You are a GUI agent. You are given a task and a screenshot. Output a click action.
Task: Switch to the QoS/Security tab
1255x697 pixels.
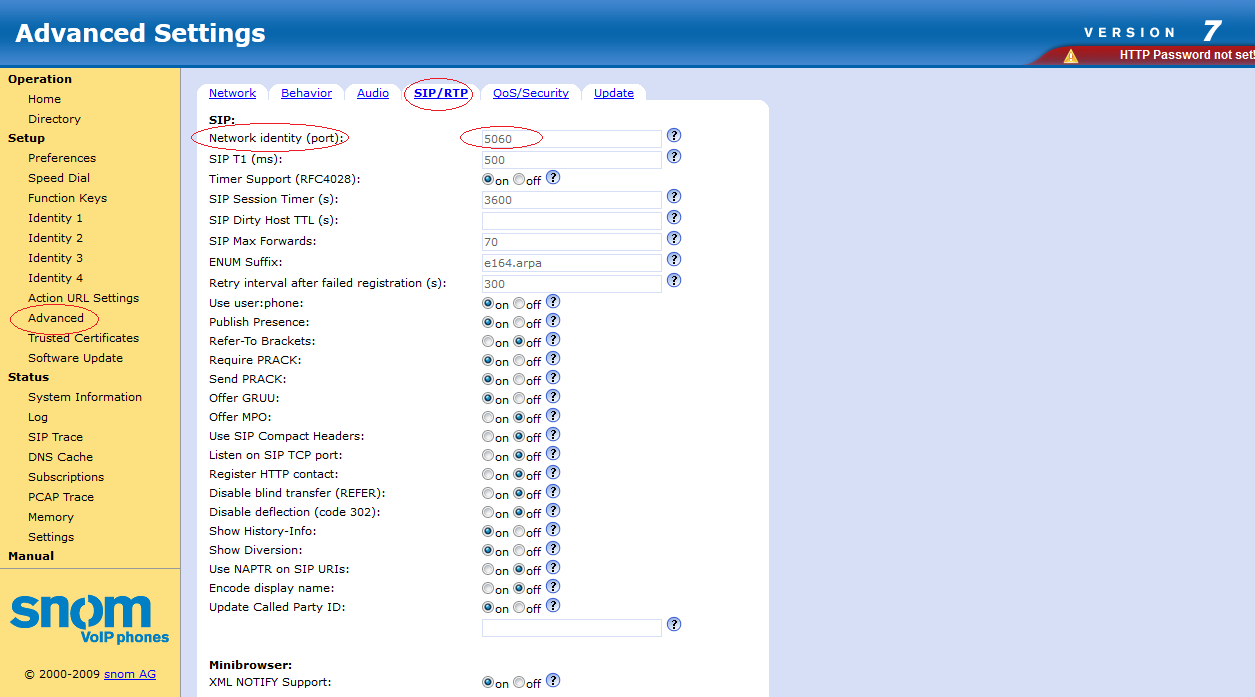pyautogui.click(x=530, y=93)
